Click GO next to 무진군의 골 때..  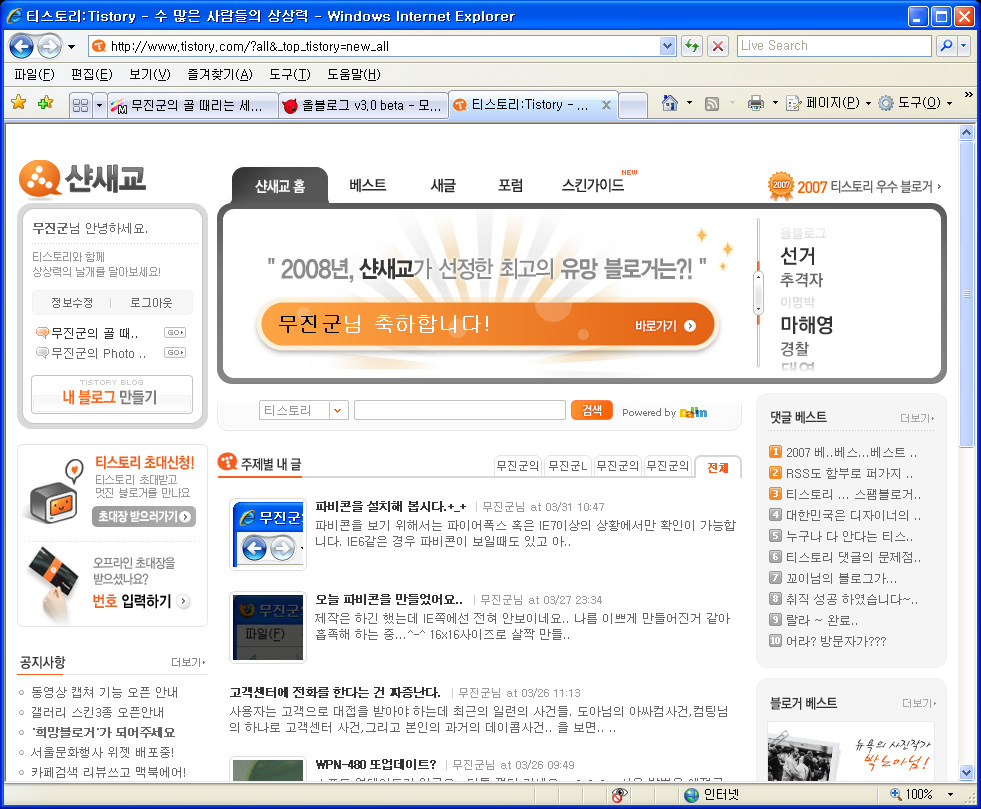pyautogui.click(x=175, y=333)
